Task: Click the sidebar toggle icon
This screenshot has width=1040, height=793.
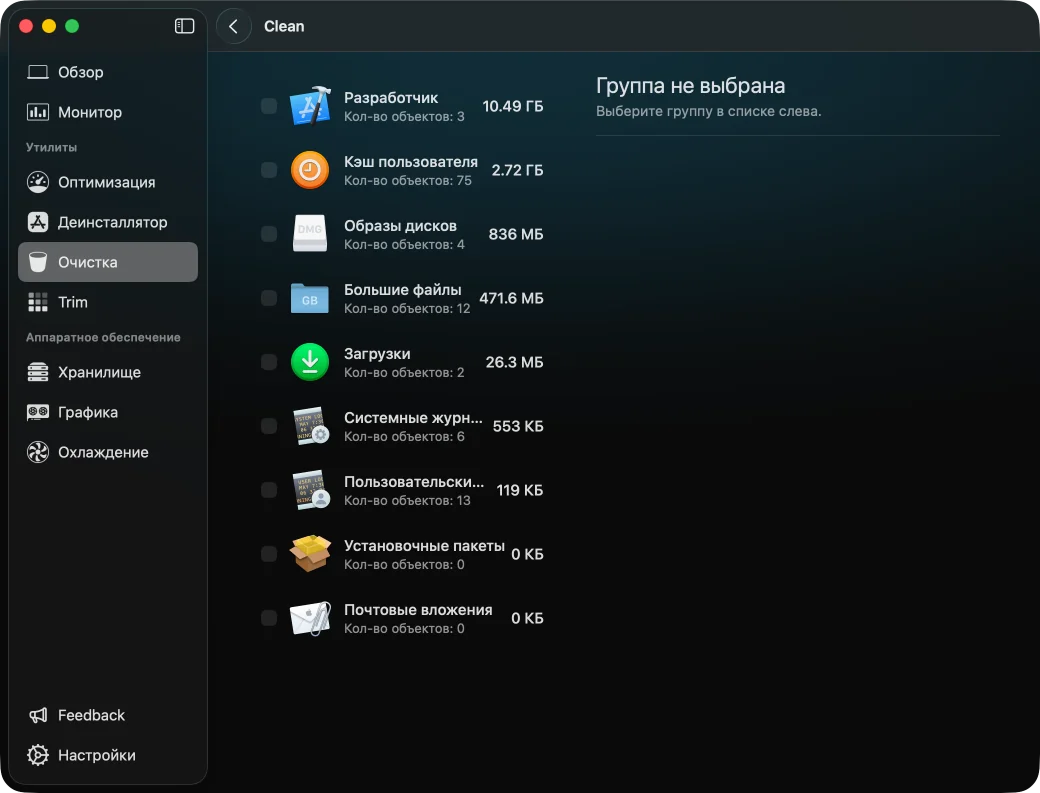Action: [184, 26]
